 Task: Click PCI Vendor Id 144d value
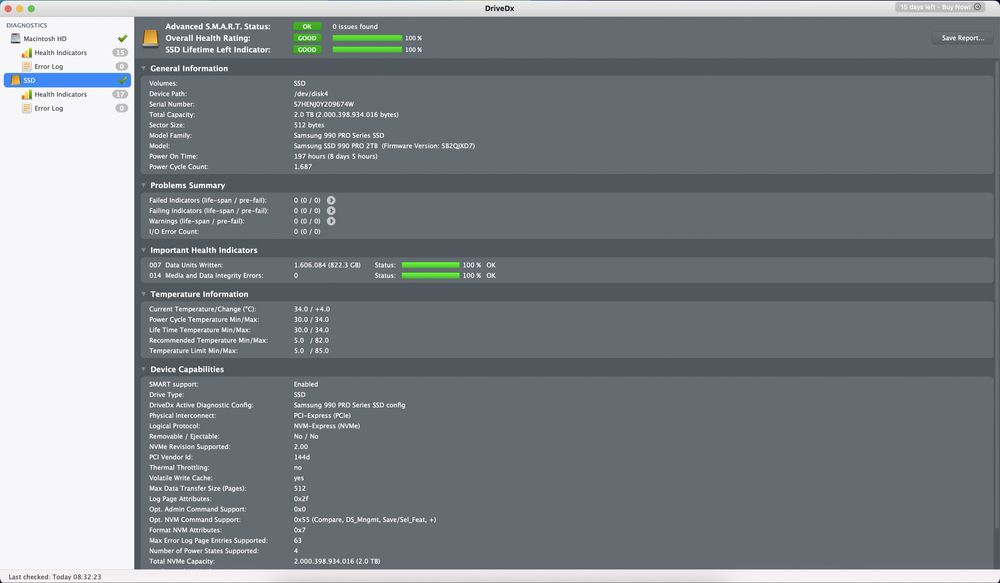tap(302, 457)
